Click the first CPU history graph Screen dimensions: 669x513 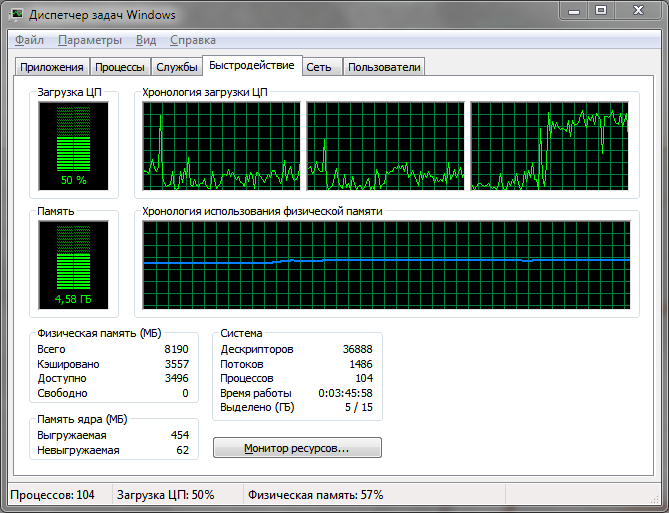tap(221, 146)
